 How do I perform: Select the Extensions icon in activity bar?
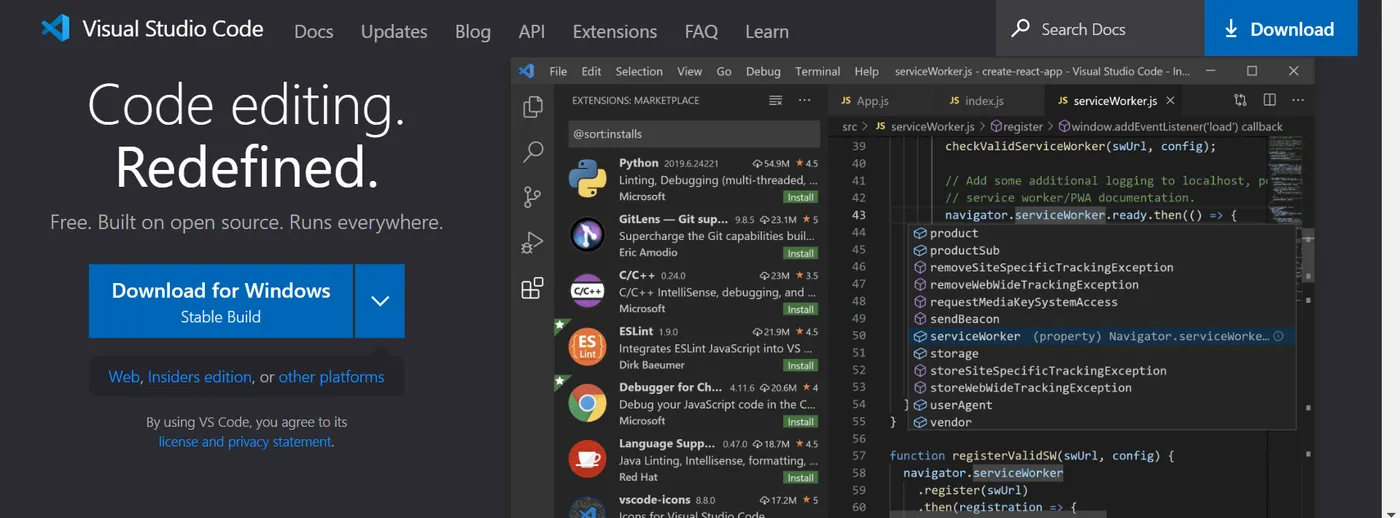pos(533,288)
